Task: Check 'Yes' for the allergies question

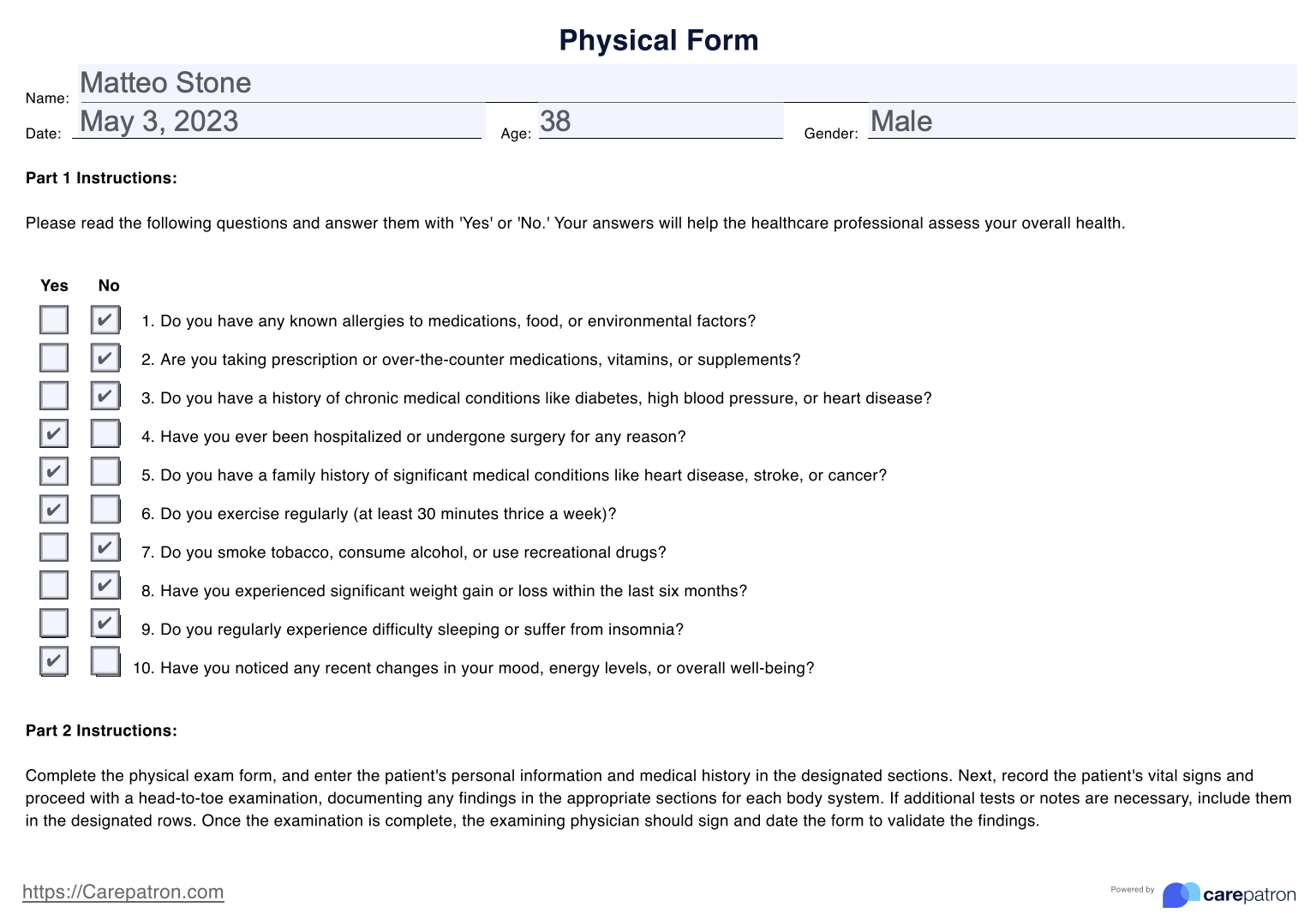Action: [54, 319]
